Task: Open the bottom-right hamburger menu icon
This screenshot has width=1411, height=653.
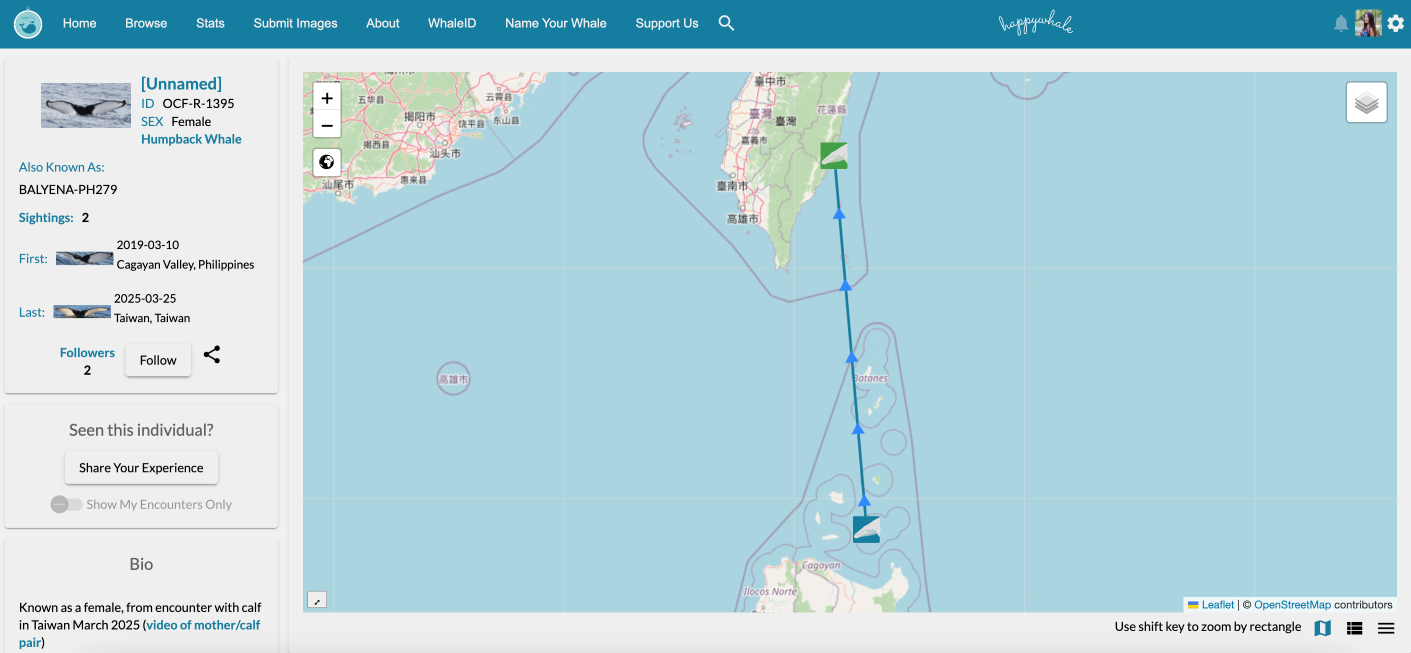Action: 1386,628
